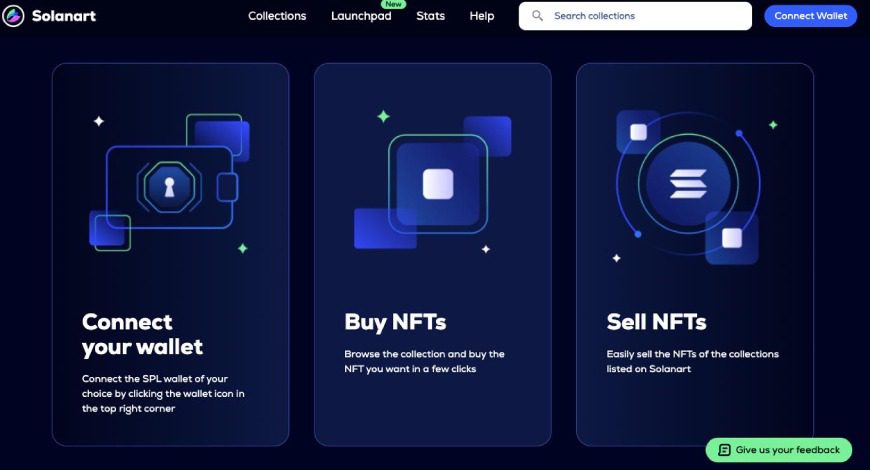This screenshot has width=870, height=470.
Task: Select the Connect your wallet heading
Action: coord(142,335)
